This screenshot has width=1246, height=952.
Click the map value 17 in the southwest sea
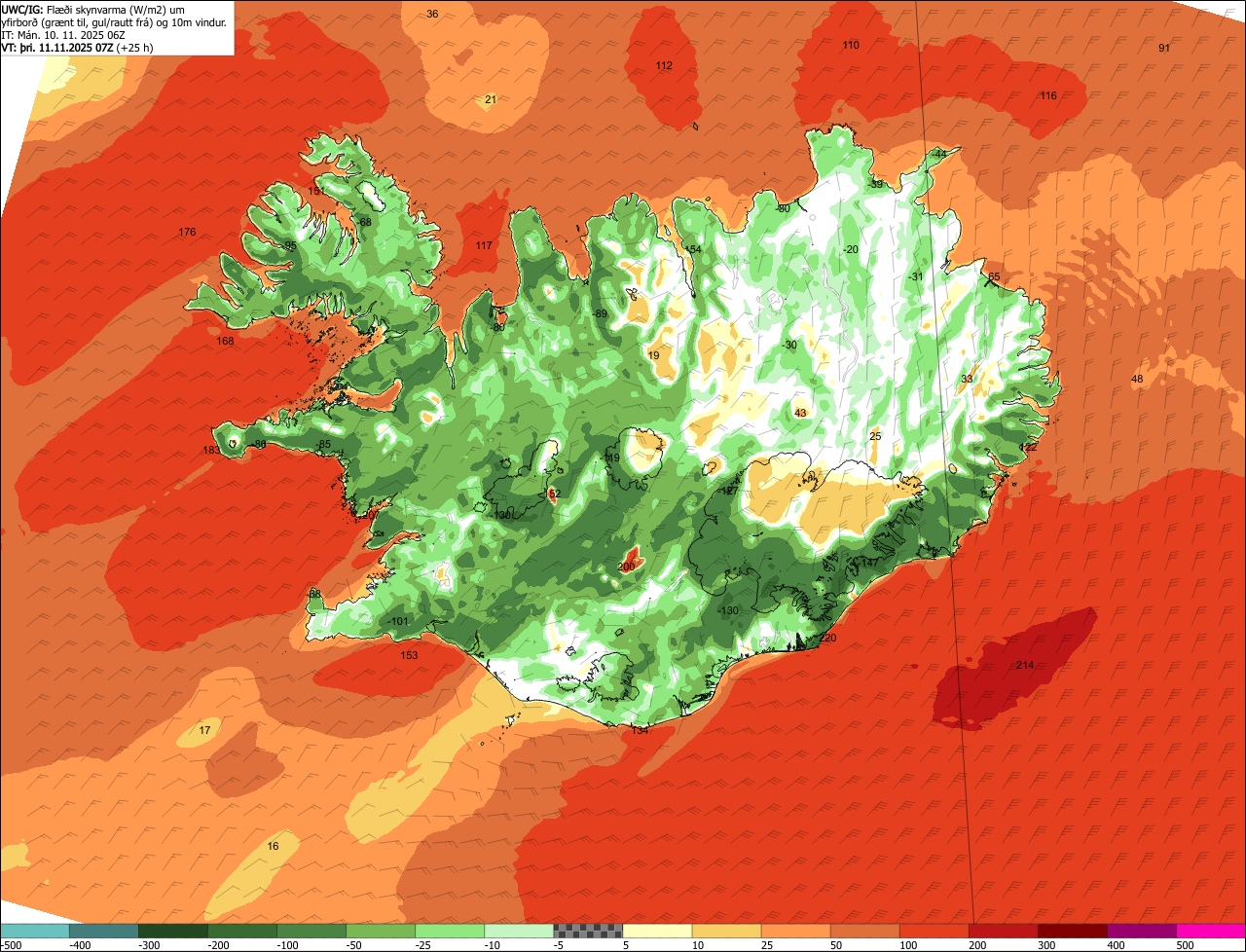point(204,731)
